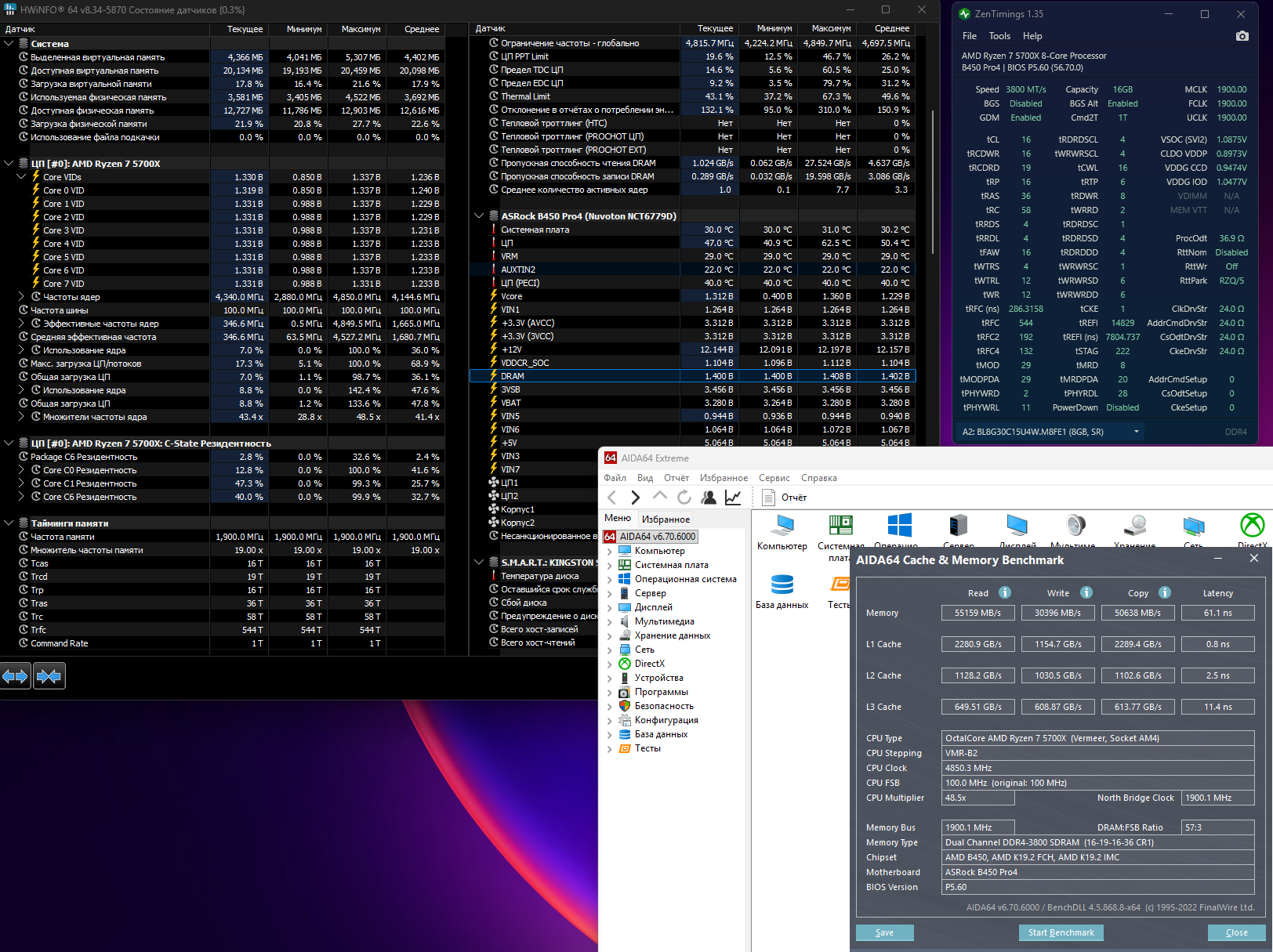The height and width of the screenshot is (952, 1273).
Task: Open the Сервер icon in AIDA64 pane
Action: tap(958, 525)
